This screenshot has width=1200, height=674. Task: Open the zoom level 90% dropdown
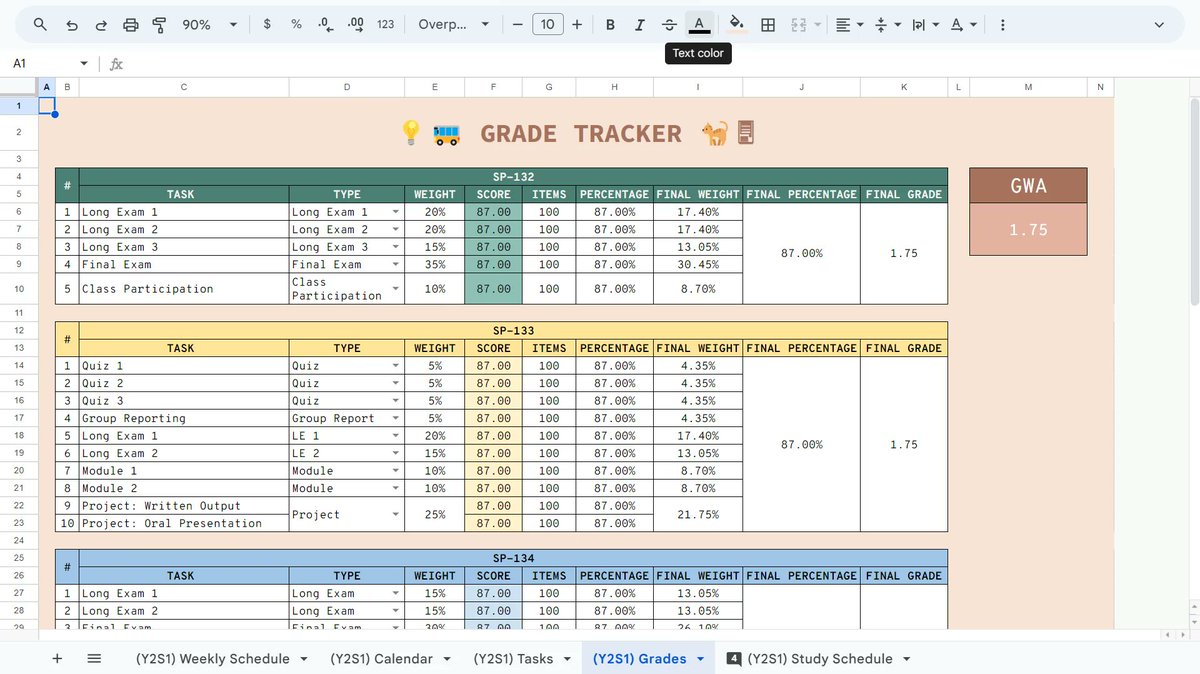(x=210, y=25)
